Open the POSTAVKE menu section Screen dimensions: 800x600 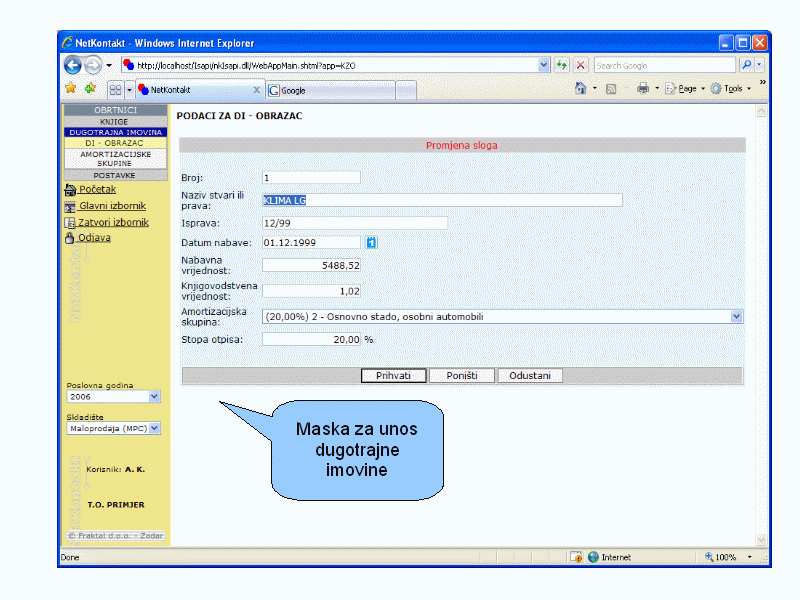pos(115,176)
